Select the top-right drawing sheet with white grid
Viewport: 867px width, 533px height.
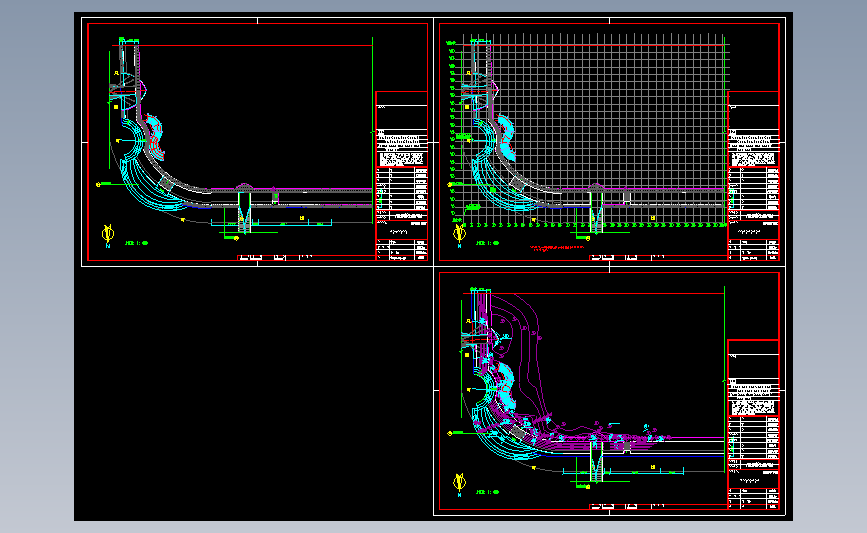[609, 142]
